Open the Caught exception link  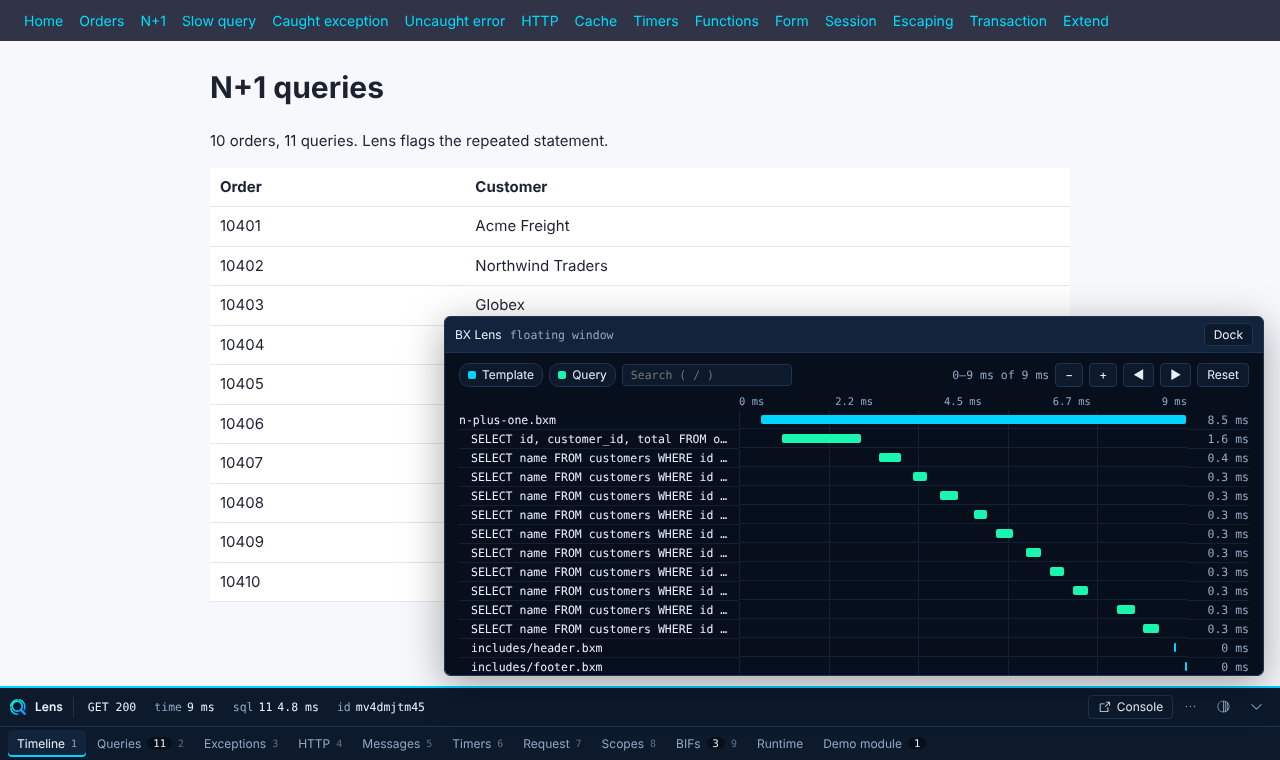tap(330, 21)
